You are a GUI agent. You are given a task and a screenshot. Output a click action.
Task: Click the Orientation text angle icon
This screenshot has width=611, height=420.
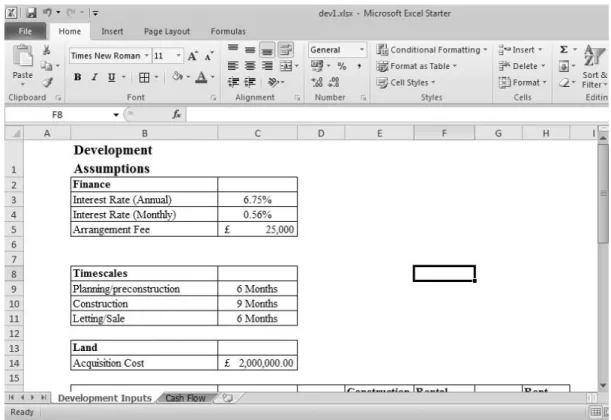click(273, 82)
